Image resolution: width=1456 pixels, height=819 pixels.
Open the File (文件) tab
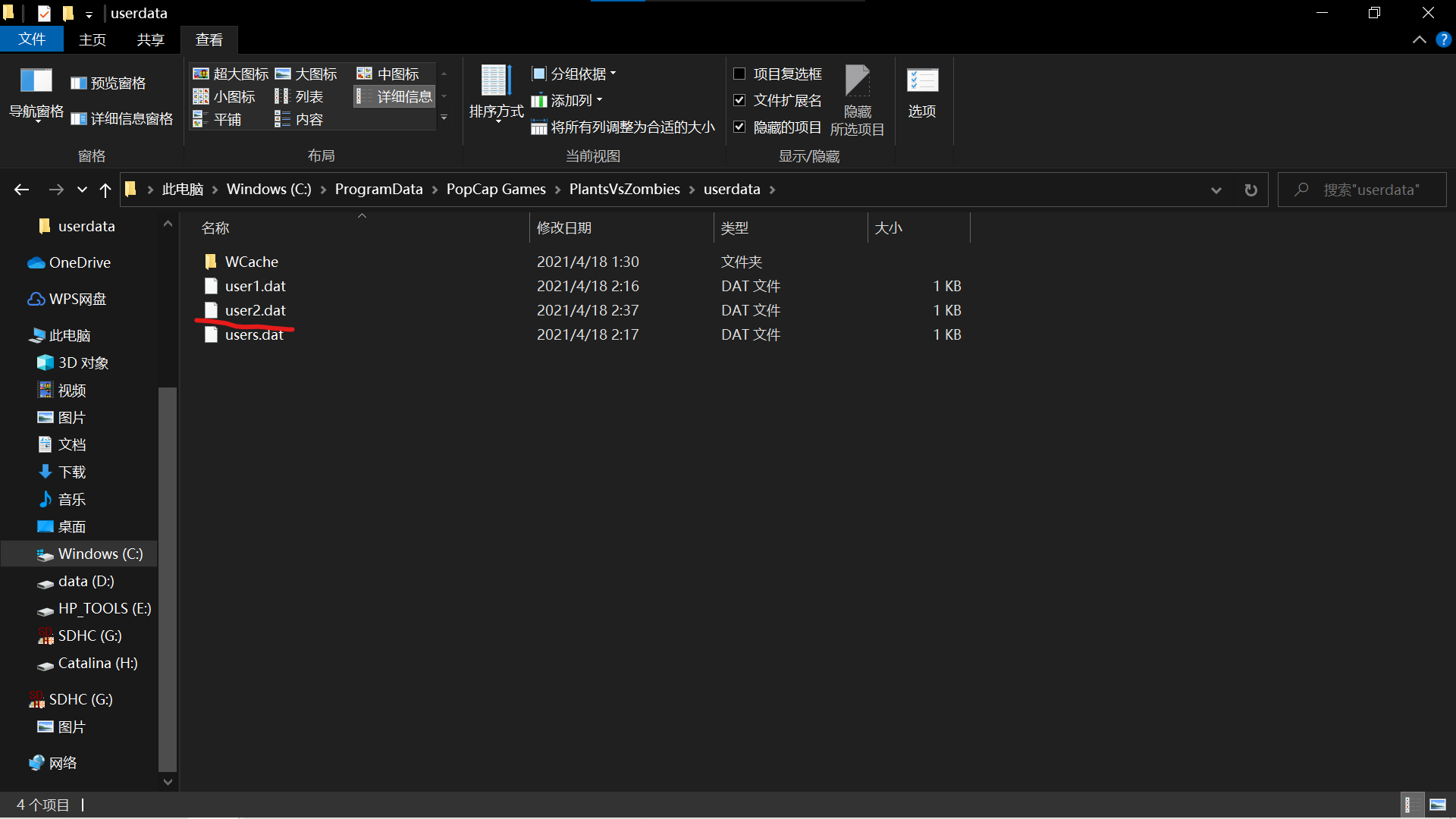32,39
